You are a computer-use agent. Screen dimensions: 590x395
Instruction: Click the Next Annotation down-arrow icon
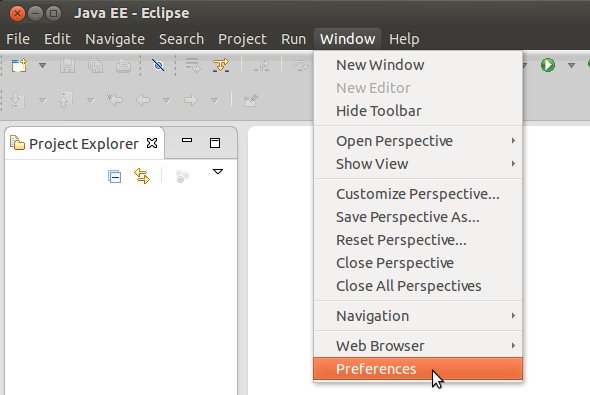[17, 100]
